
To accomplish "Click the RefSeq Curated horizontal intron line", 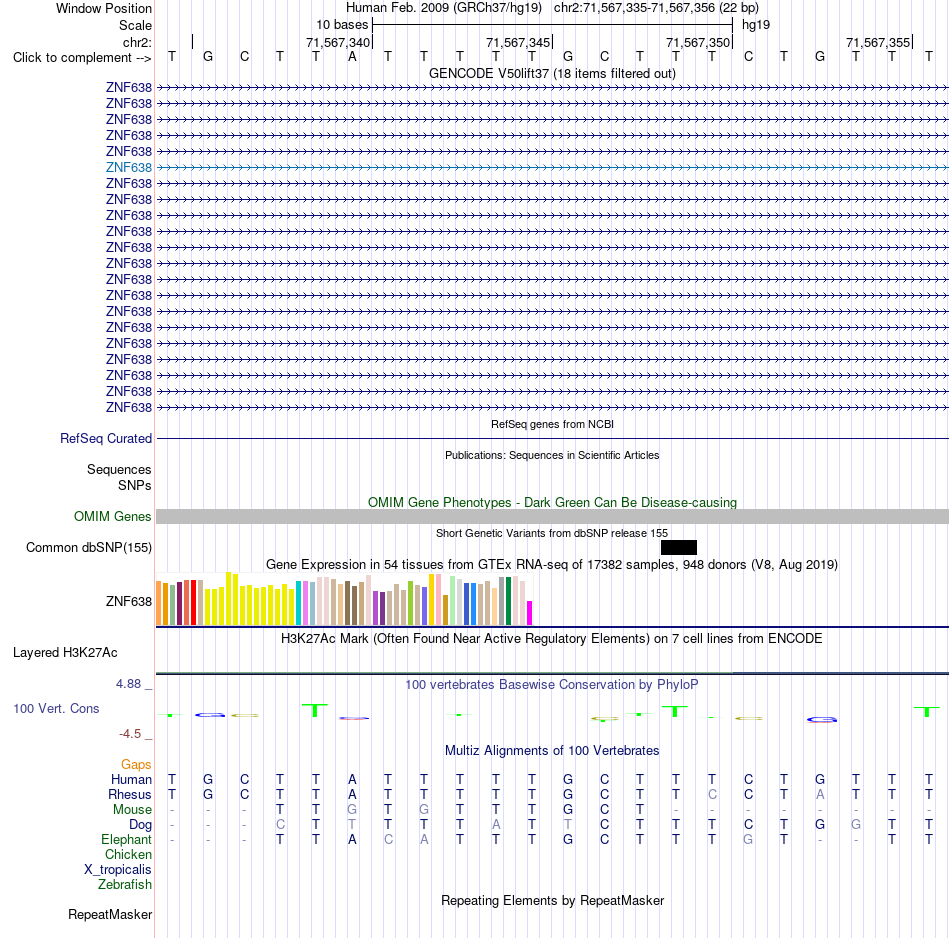I will click(552, 438).
